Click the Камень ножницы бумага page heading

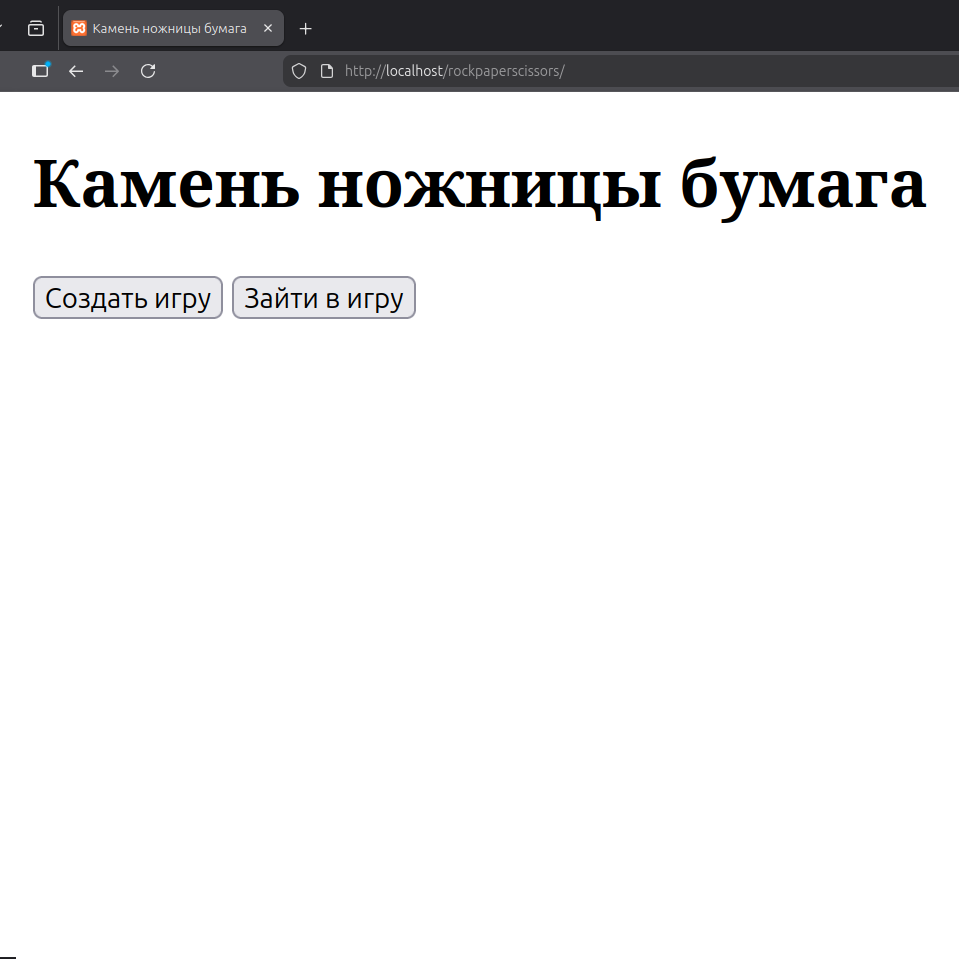pos(479,184)
